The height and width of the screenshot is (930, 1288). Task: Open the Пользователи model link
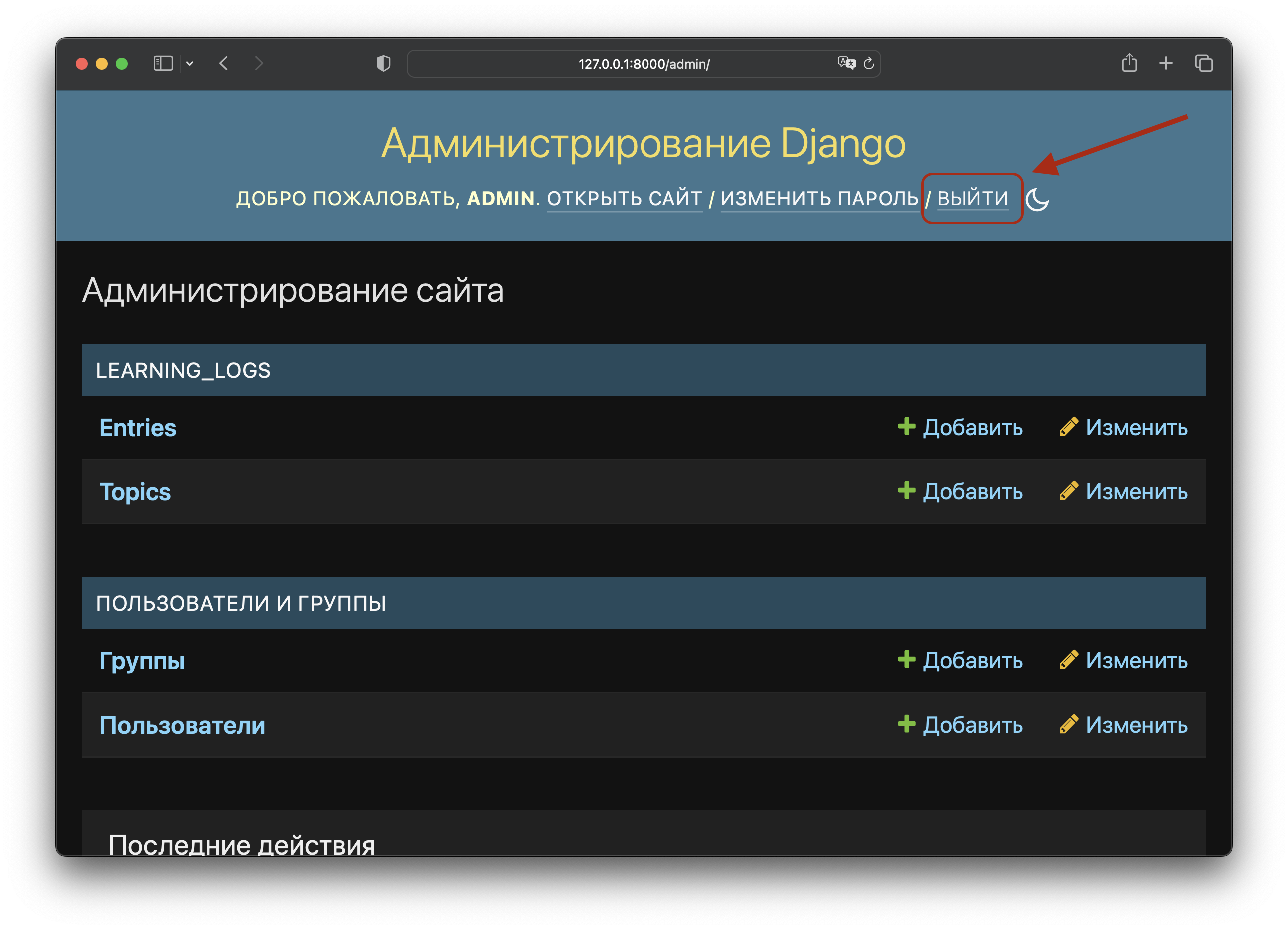tap(182, 726)
